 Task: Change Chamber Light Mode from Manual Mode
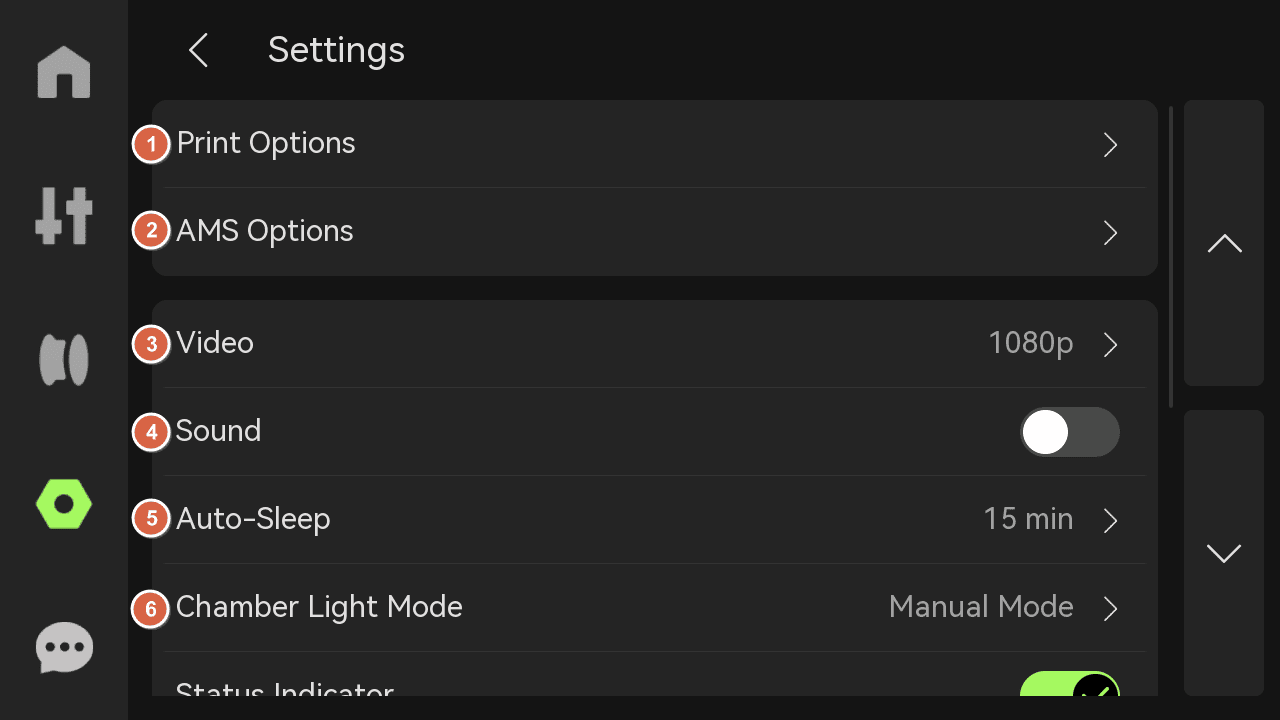(x=1004, y=608)
